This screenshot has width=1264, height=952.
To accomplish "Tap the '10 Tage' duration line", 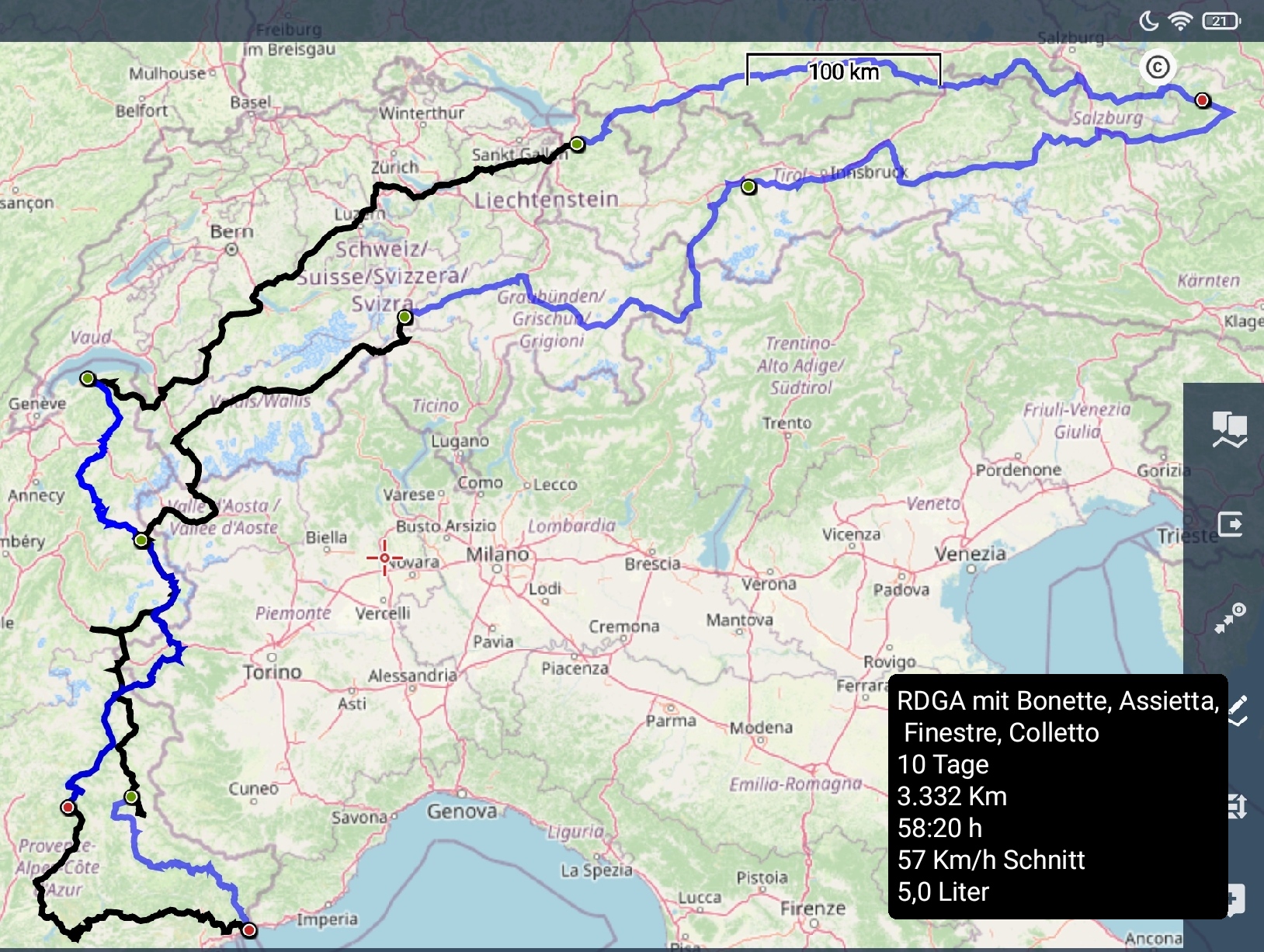I will click(x=943, y=764).
